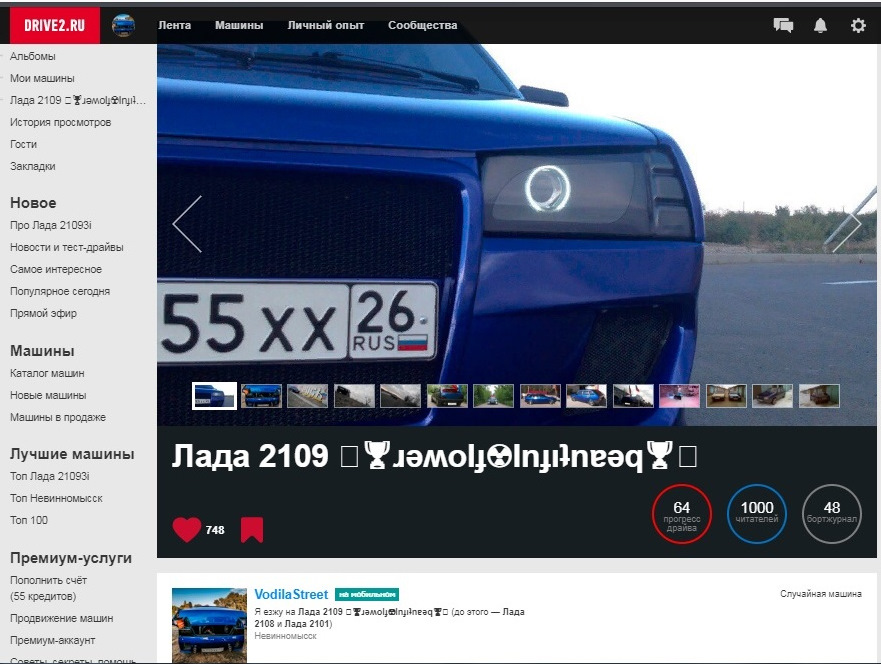The image size is (881, 664).
Task: Open the notifications bell
Action: point(820,25)
